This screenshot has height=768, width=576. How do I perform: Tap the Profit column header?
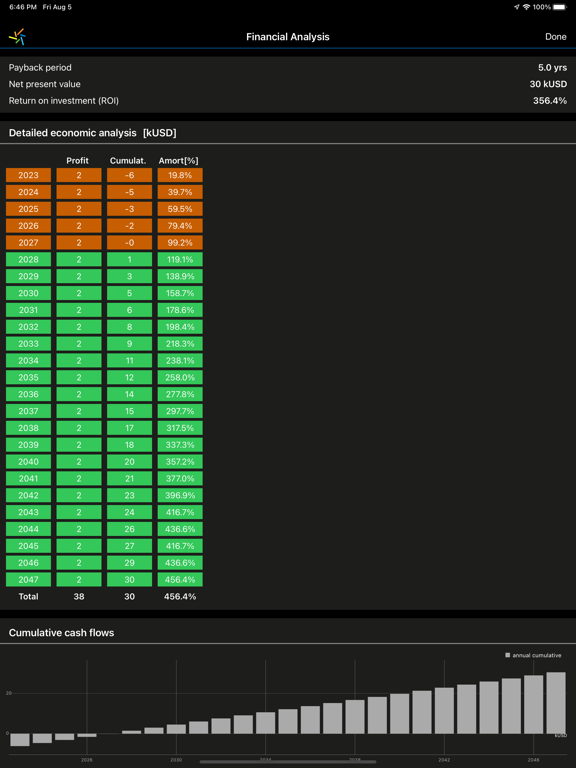point(77,161)
